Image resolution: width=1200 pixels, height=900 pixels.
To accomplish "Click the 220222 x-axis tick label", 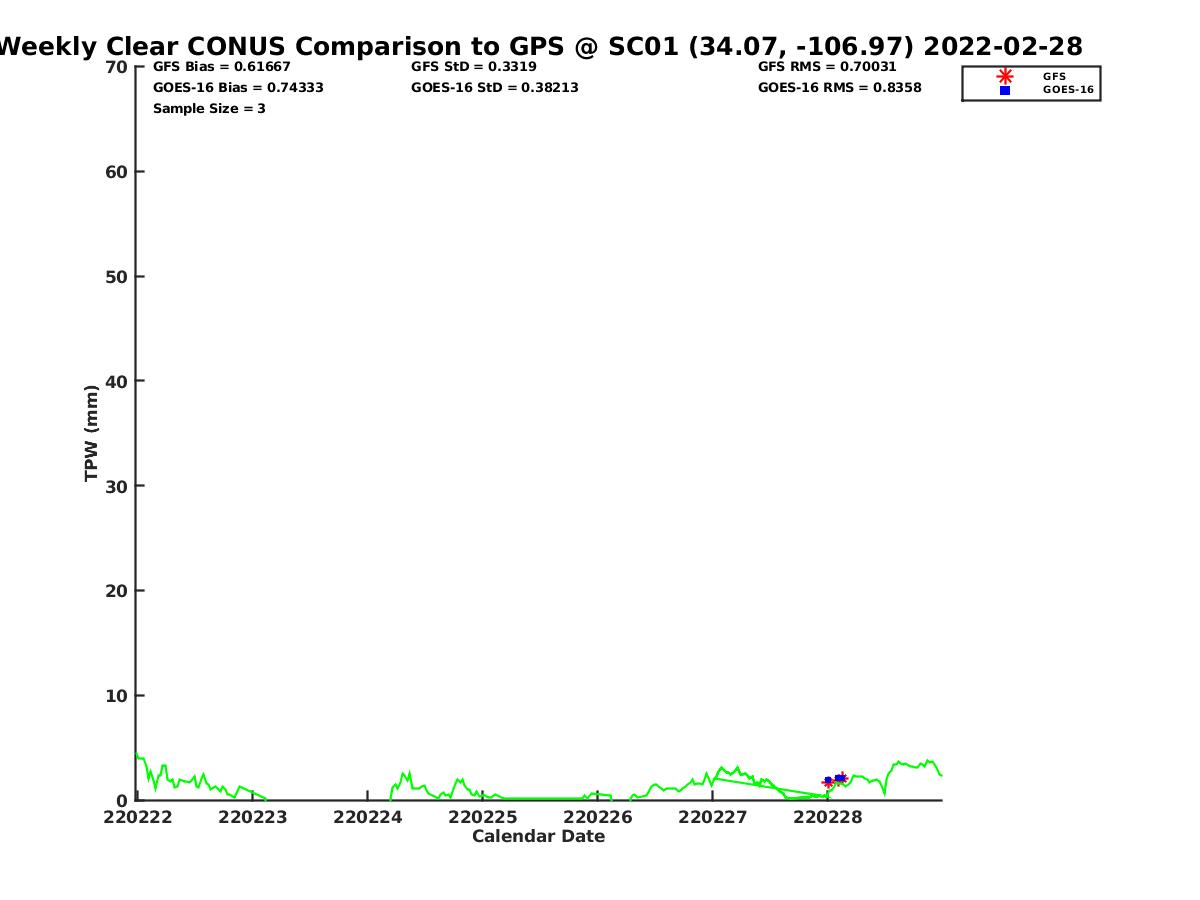I will coord(138,817).
